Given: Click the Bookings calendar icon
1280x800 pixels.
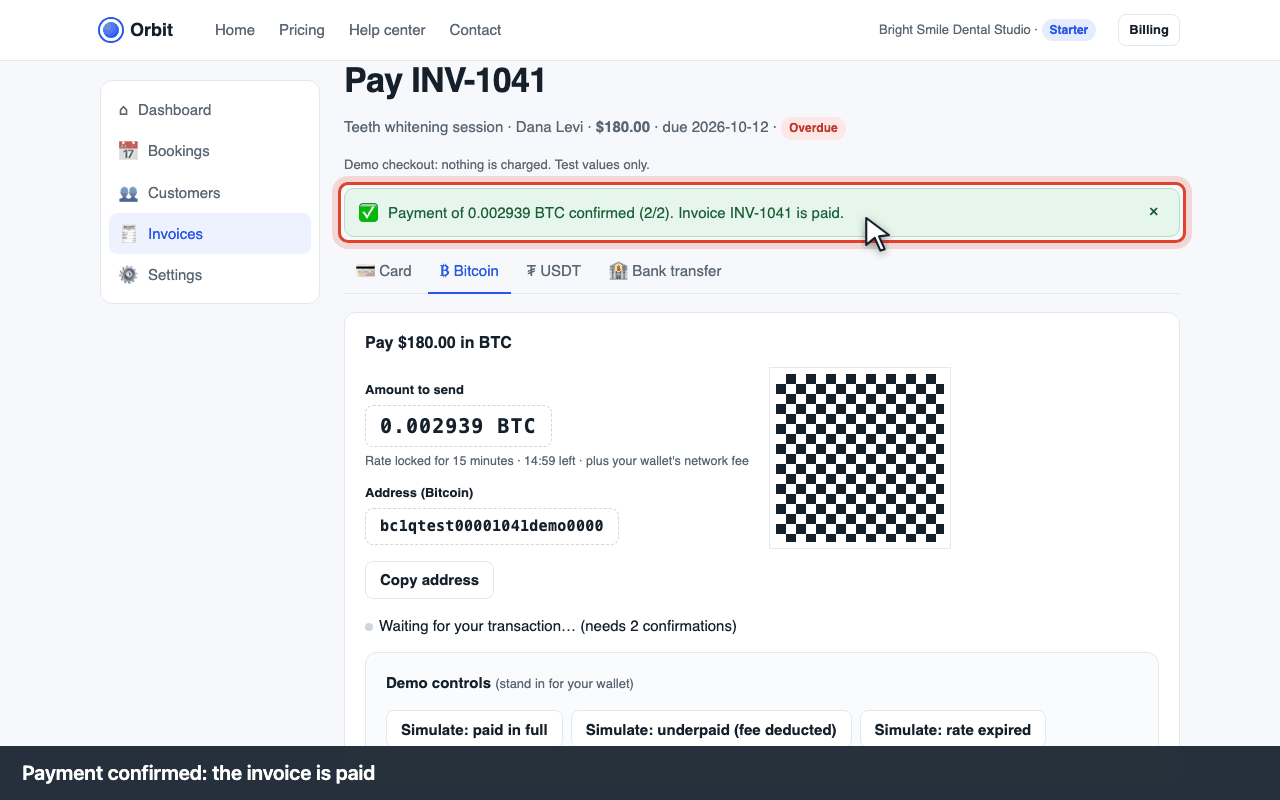Looking at the screenshot, I should [x=128, y=151].
